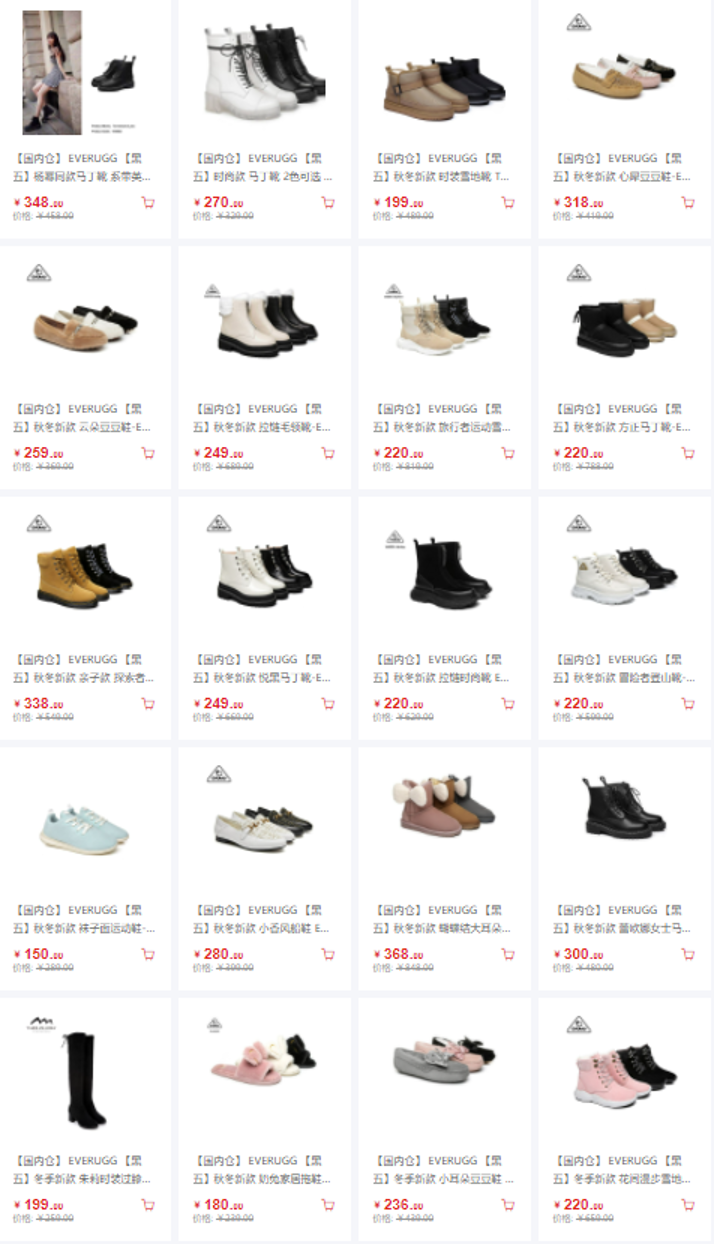This screenshot has width=714, height=1244.
Task: Add ¥150 blue sneakers to cart
Action: click(148, 954)
